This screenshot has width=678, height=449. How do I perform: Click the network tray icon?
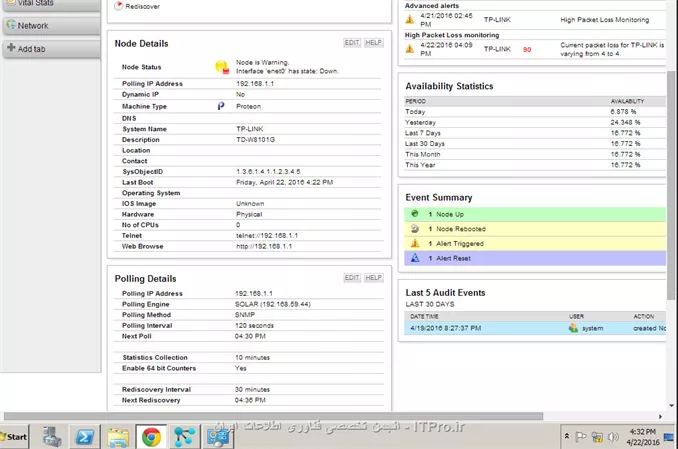pos(597,437)
